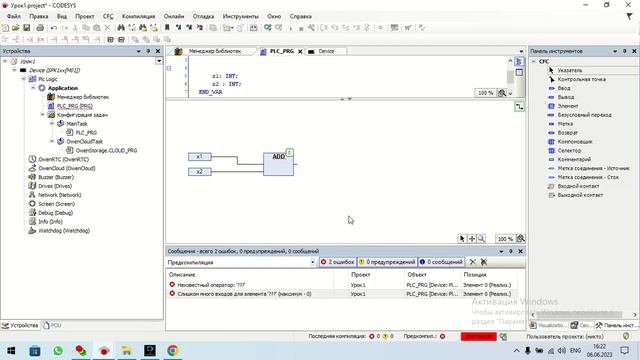Pick the Элемент box tool
The image size is (640, 360).
(568, 106)
